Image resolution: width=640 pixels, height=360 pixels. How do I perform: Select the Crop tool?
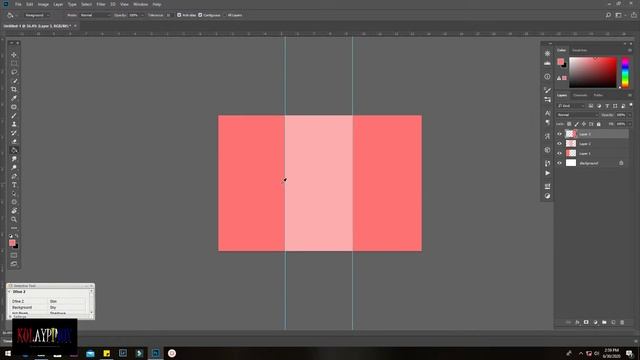pyautogui.click(x=14, y=89)
